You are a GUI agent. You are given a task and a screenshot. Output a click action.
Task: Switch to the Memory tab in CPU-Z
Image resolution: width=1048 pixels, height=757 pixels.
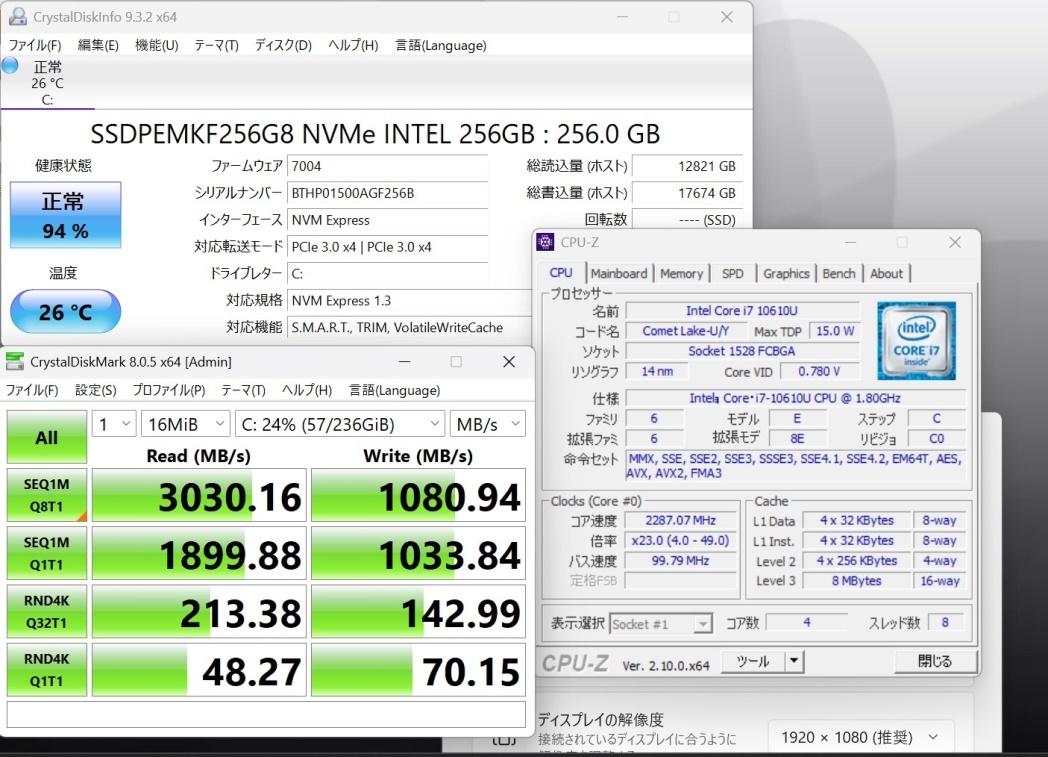tap(681, 273)
